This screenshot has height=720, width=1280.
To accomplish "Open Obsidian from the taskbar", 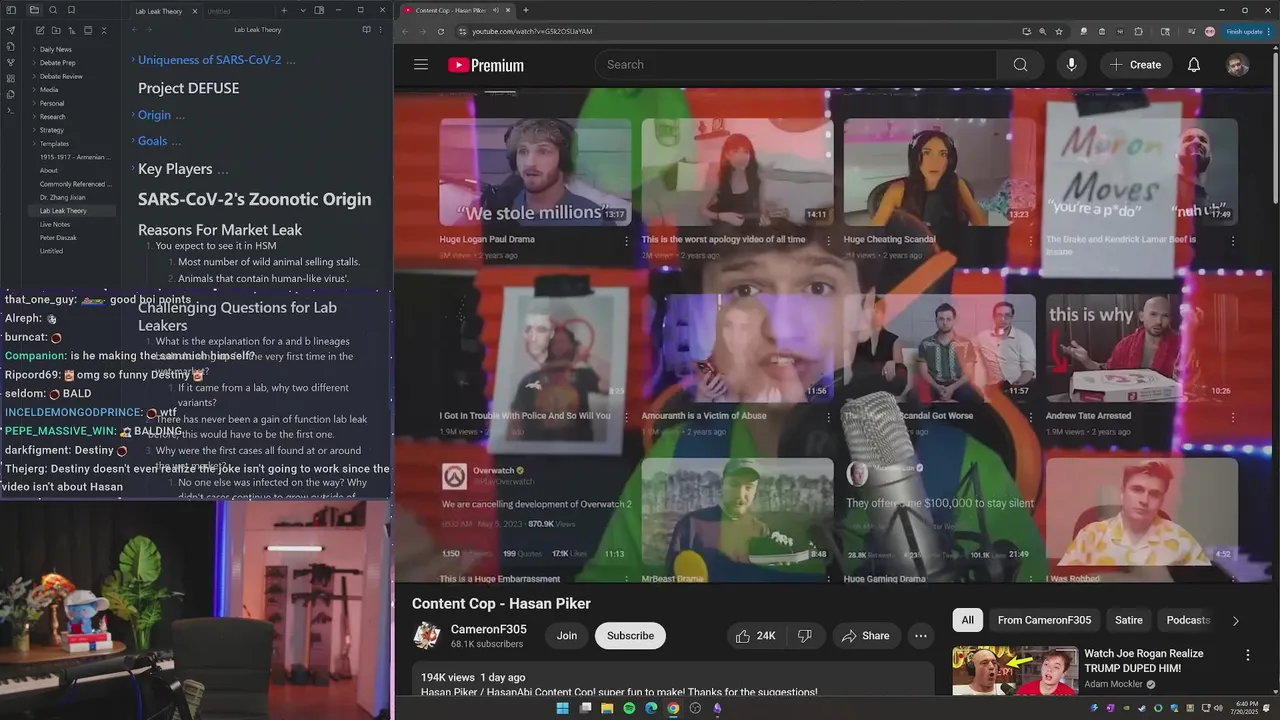I will pyautogui.click(x=718, y=708).
